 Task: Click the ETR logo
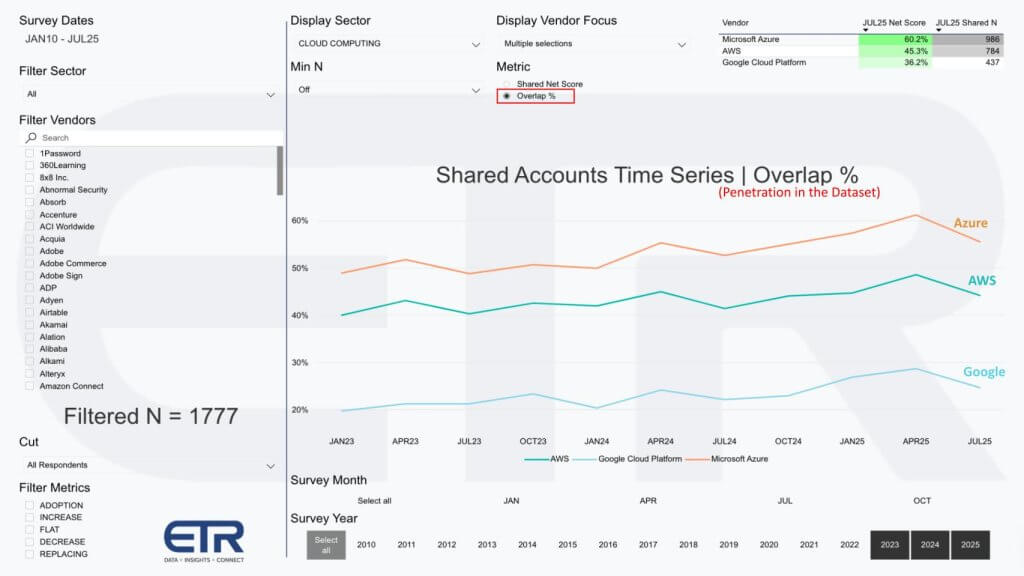click(204, 541)
